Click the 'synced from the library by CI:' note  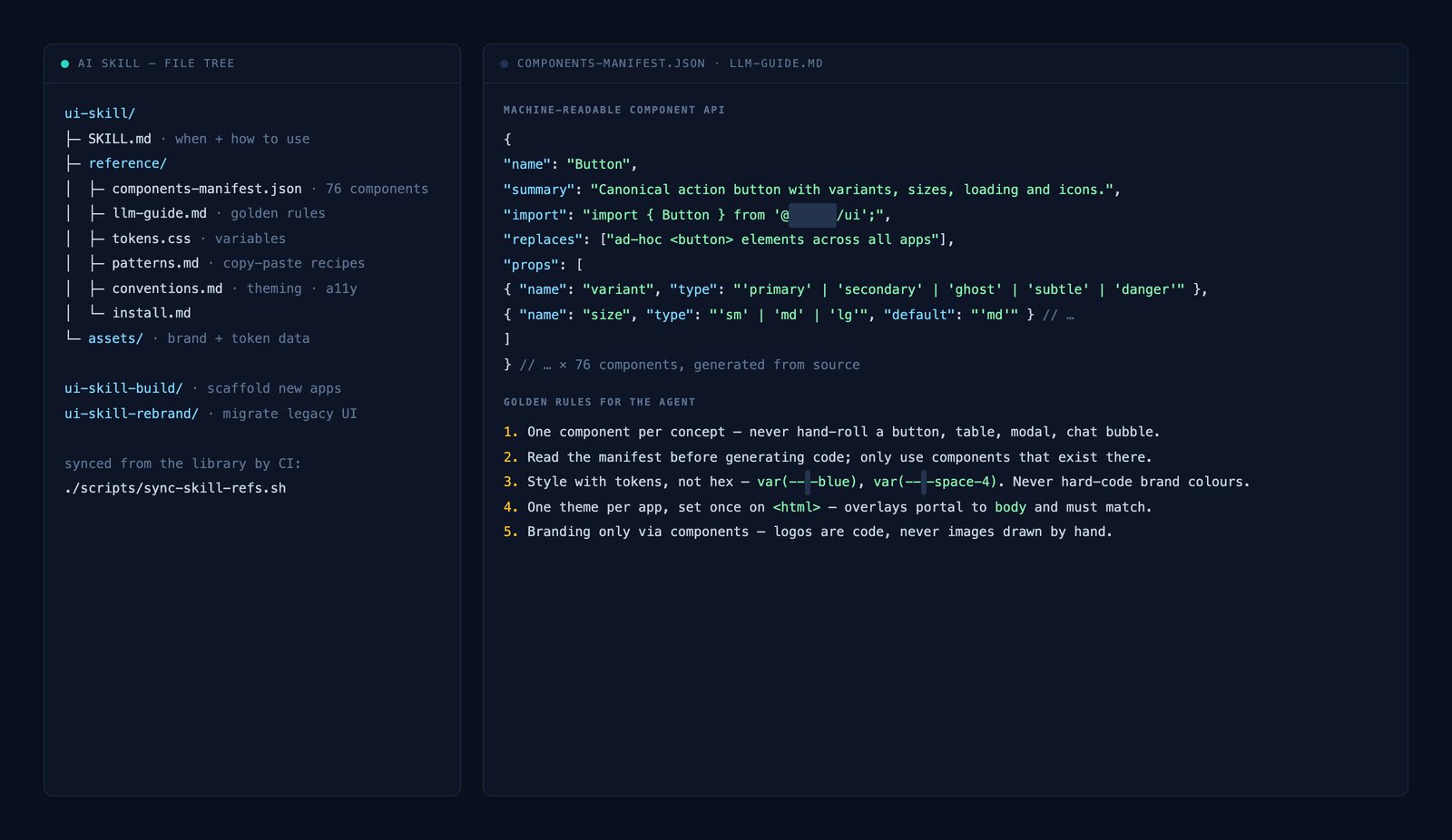182,464
